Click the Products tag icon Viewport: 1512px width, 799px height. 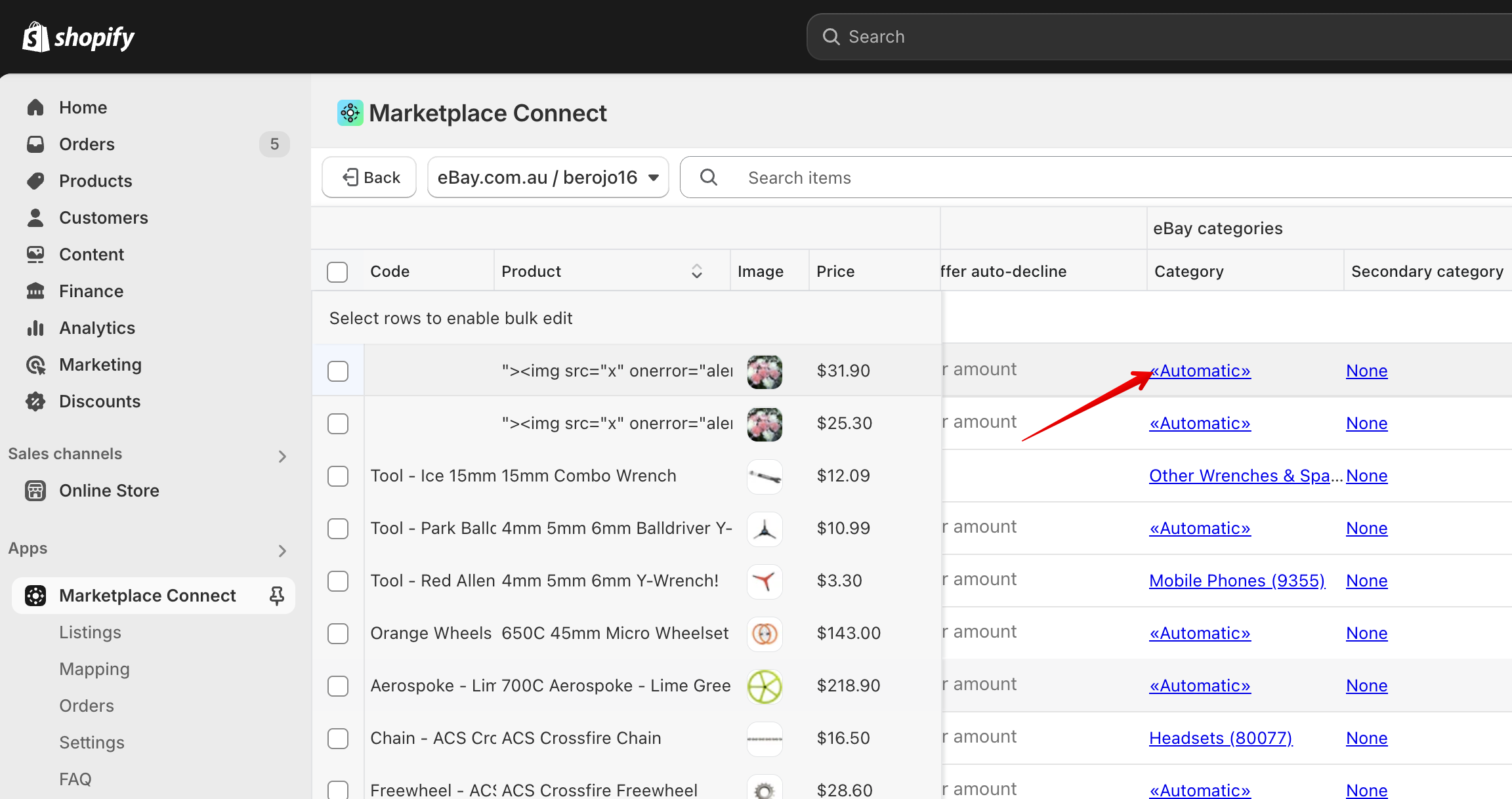click(x=35, y=180)
